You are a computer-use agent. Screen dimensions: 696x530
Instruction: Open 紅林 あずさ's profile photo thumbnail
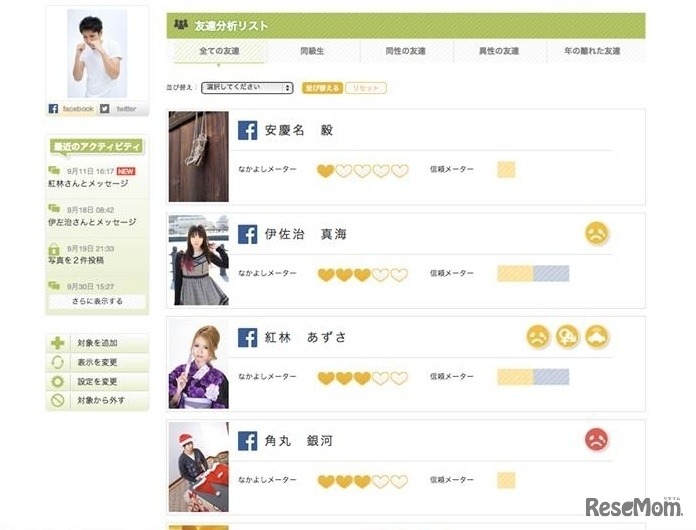click(198, 364)
